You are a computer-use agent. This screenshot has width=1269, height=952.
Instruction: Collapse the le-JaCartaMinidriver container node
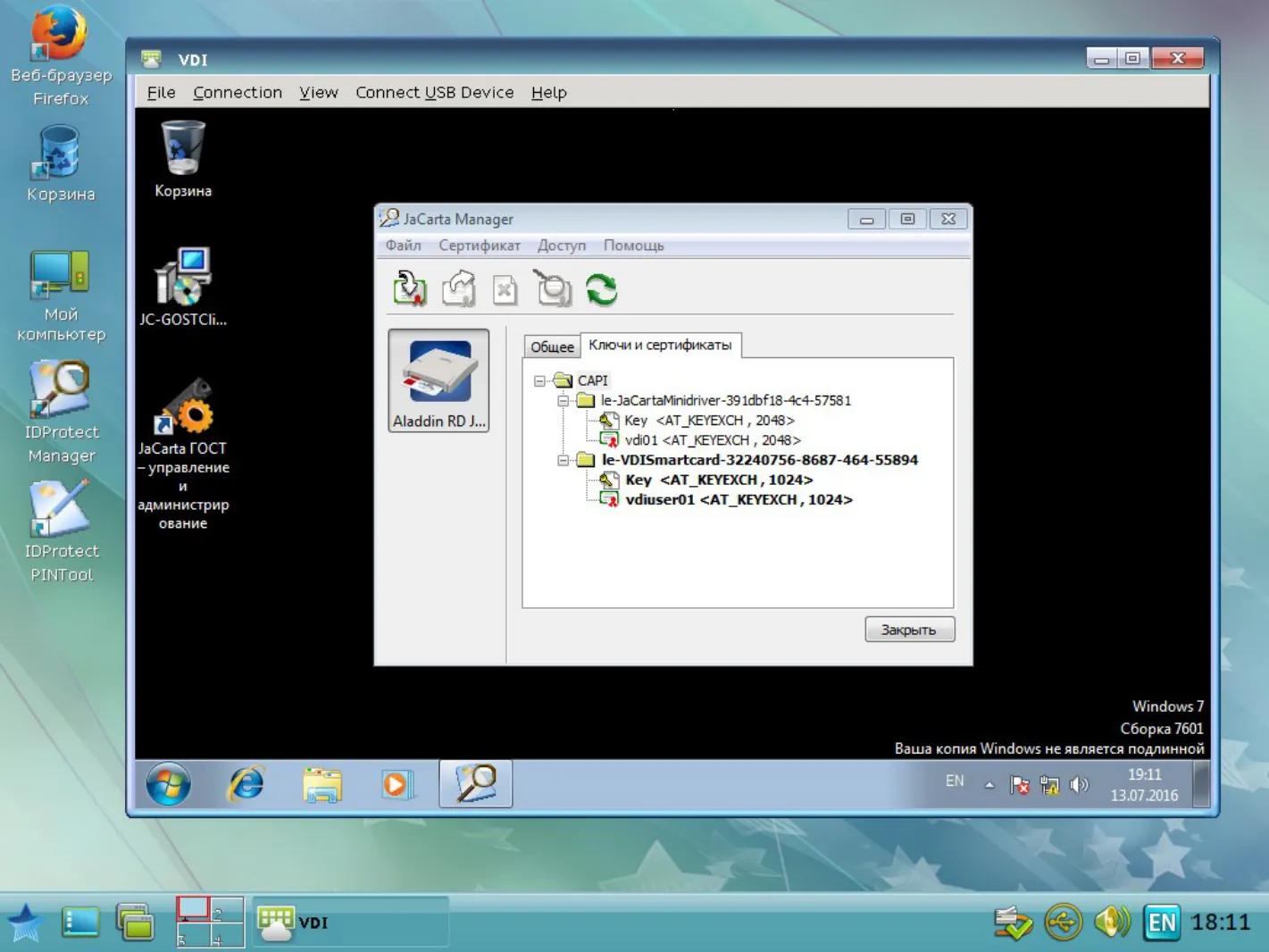coord(563,401)
